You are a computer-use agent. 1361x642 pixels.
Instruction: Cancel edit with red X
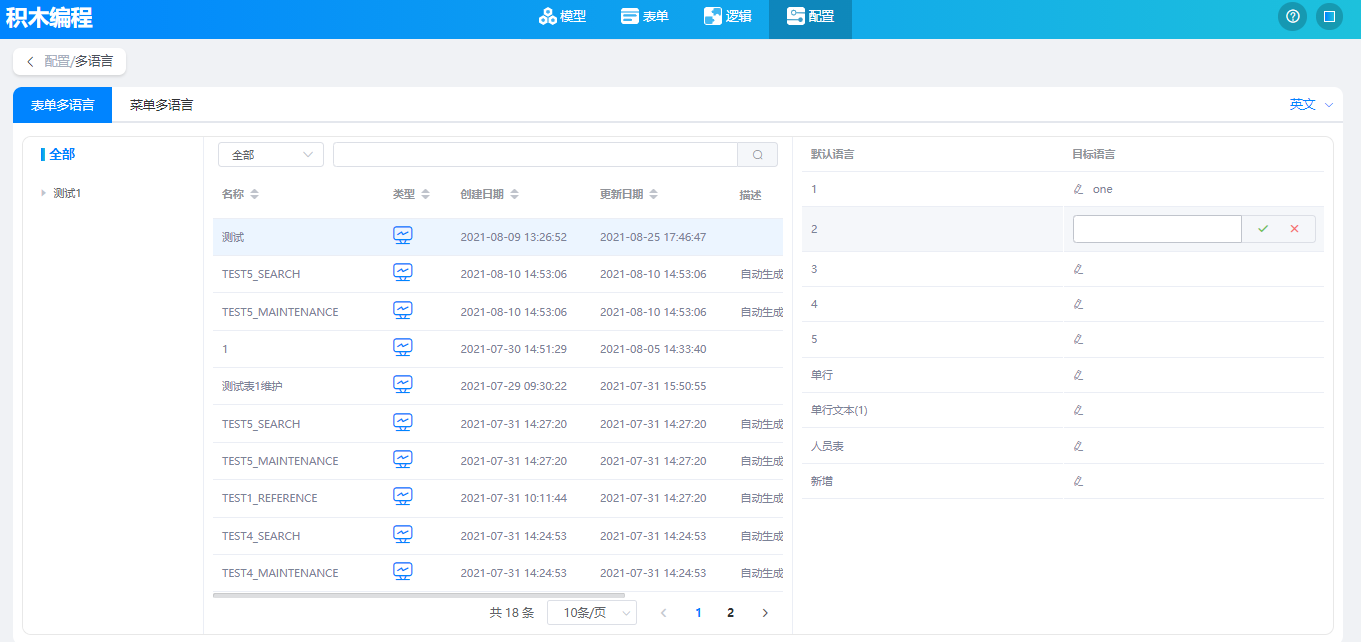(1294, 229)
